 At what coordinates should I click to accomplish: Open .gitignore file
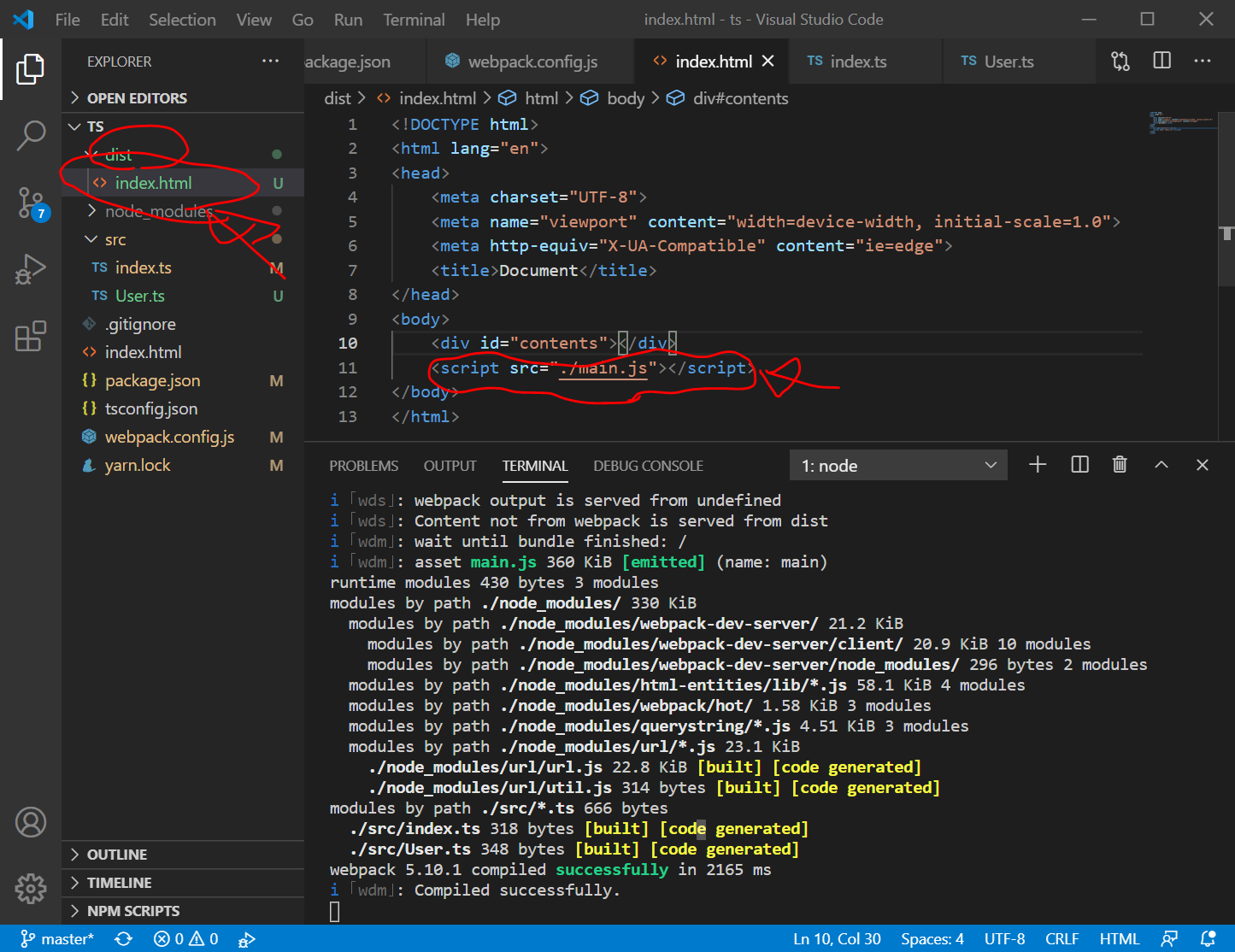(x=183, y=324)
